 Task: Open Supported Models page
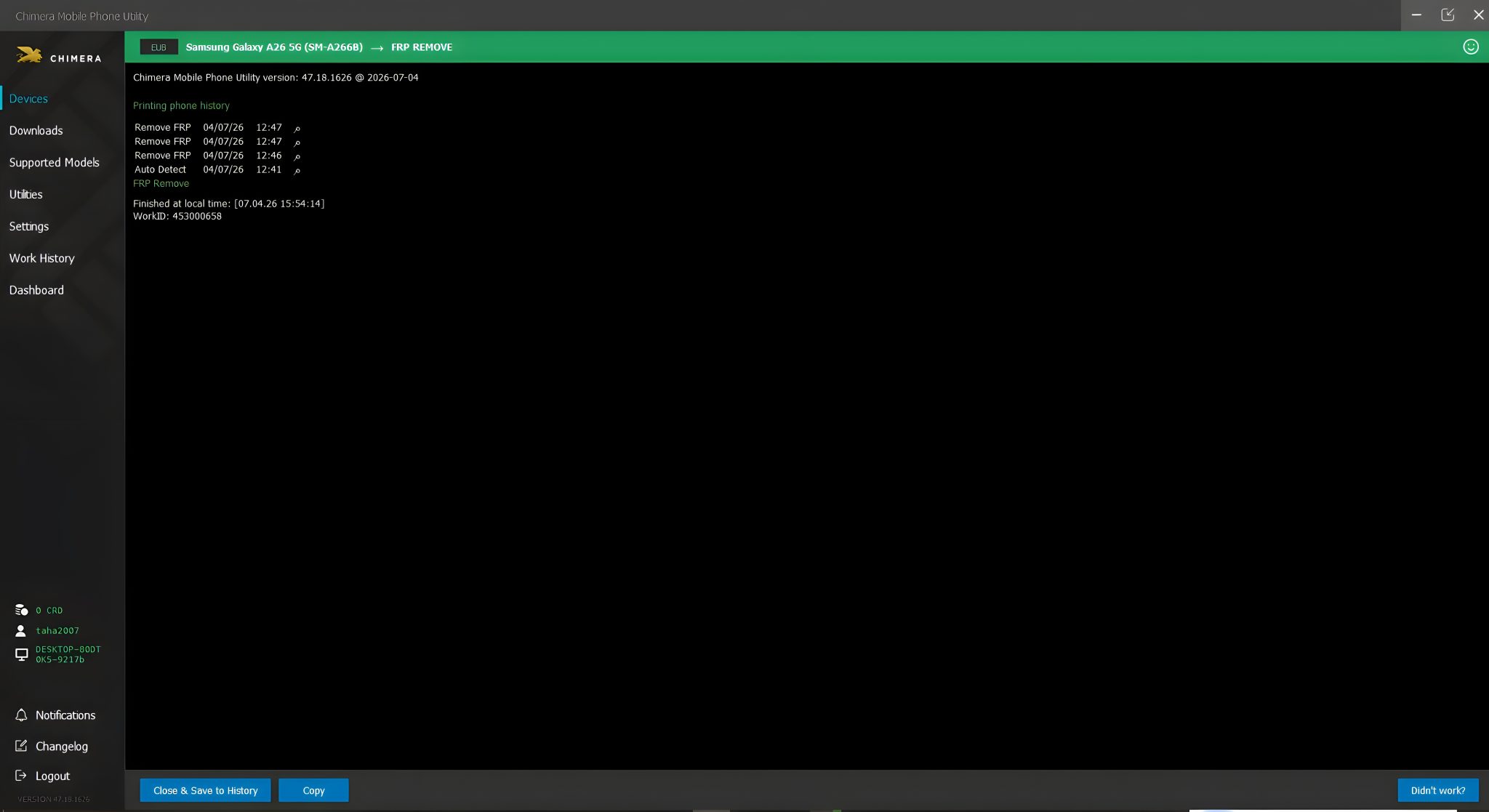click(54, 163)
